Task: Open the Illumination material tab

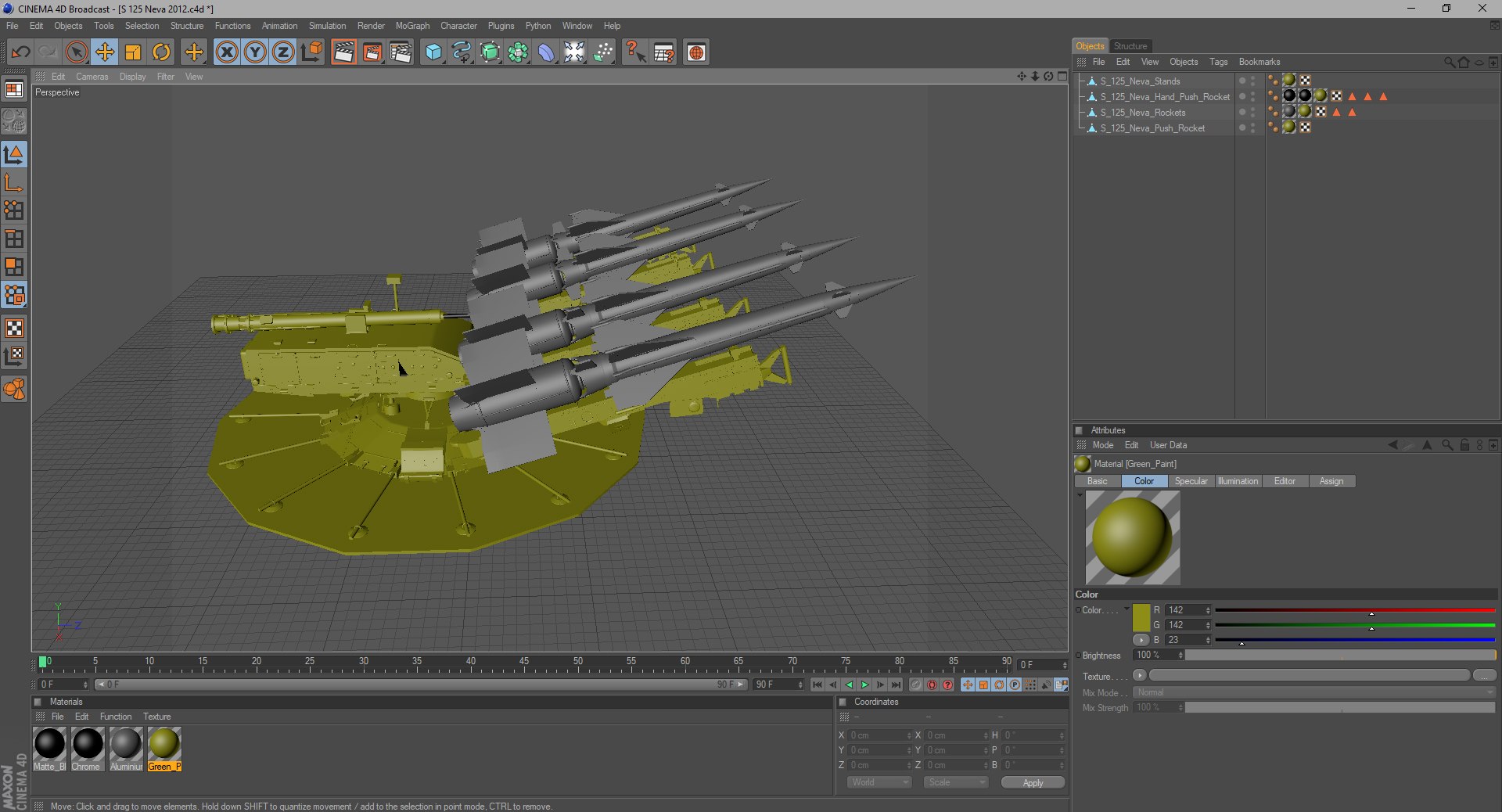Action: click(x=1238, y=481)
